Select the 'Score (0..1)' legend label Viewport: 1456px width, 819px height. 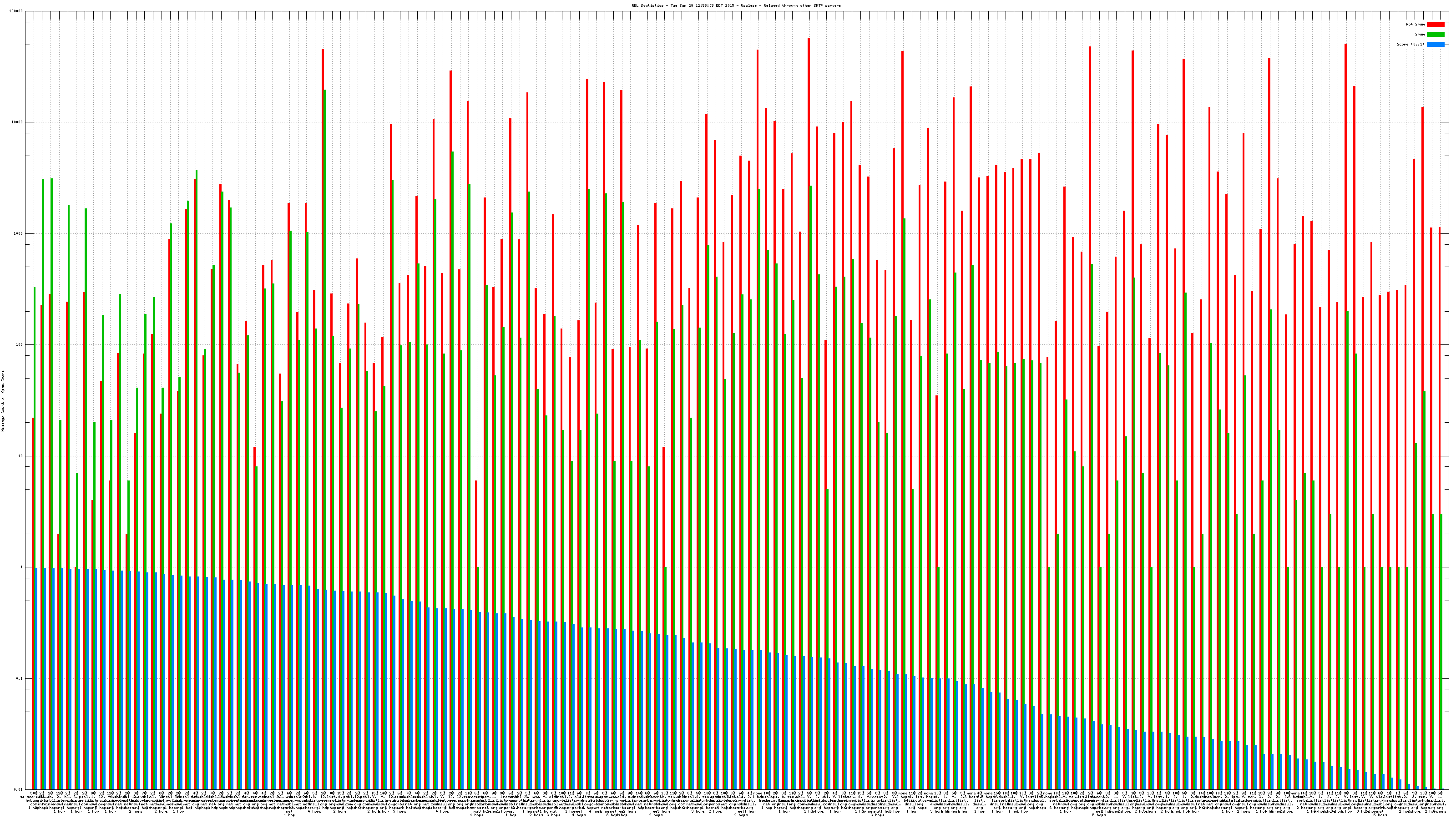tap(1410, 44)
